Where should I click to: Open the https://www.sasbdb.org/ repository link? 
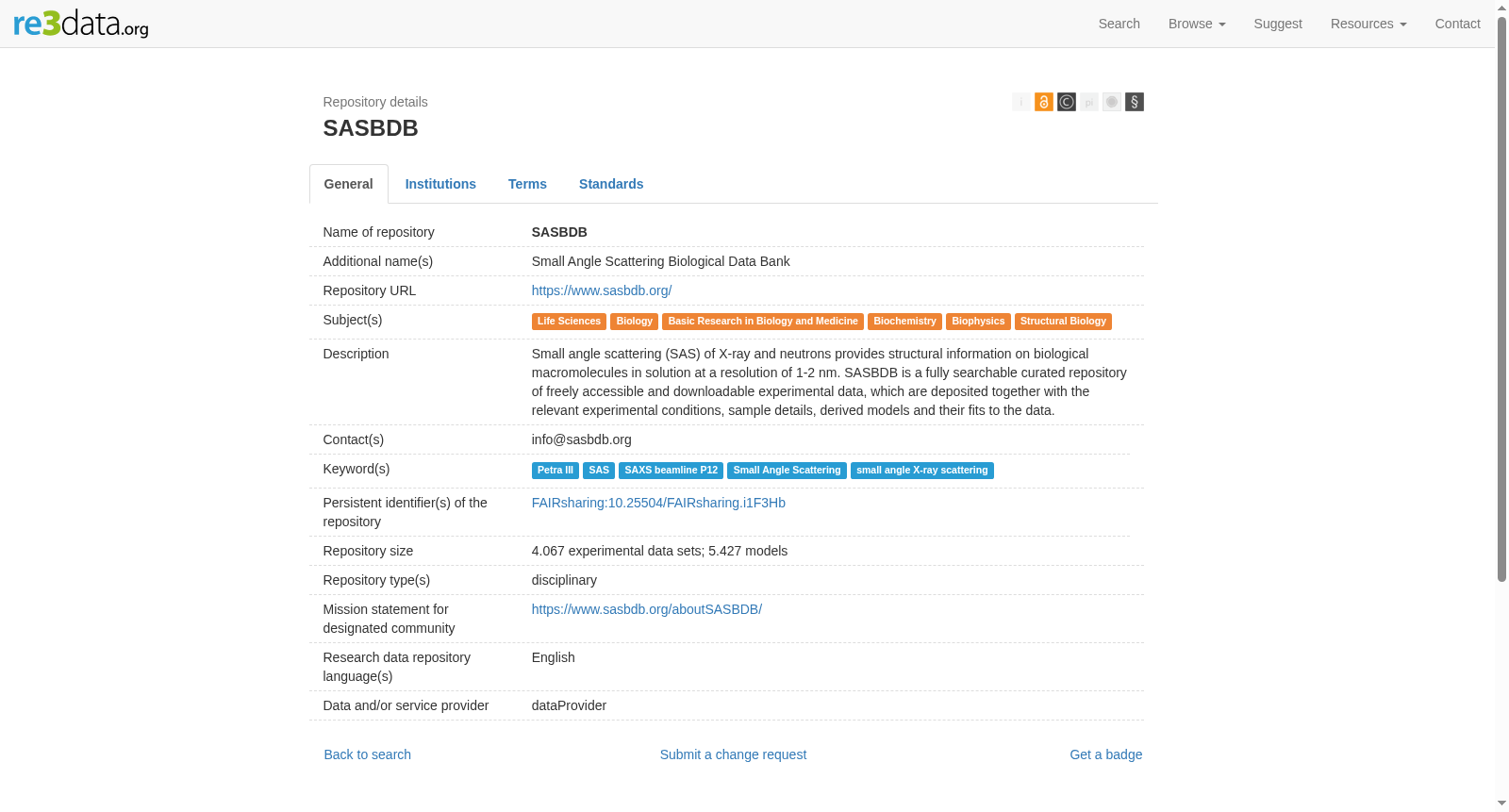point(602,290)
